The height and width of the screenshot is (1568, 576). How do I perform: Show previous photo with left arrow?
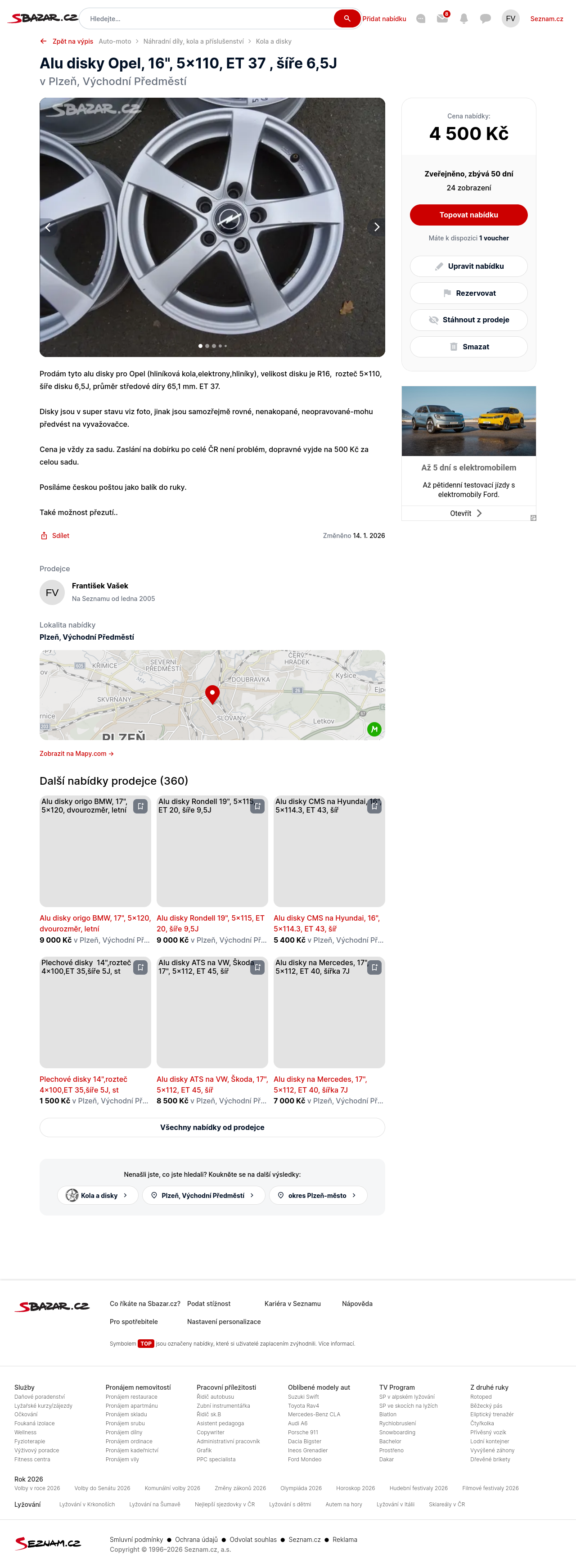tap(48, 227)
